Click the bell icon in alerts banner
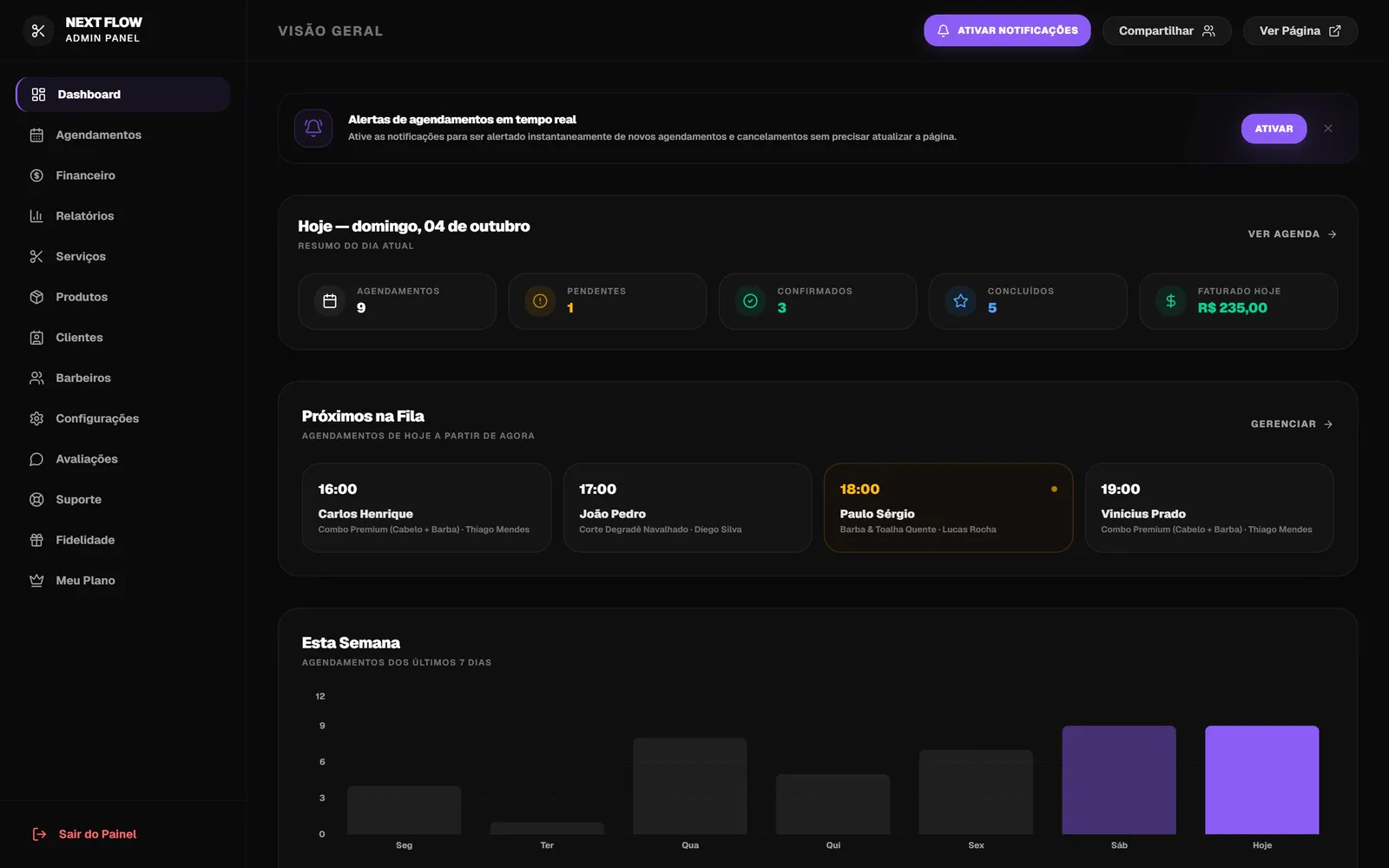The height and width of the screenshot is (868, 1389). coord(313,128)
